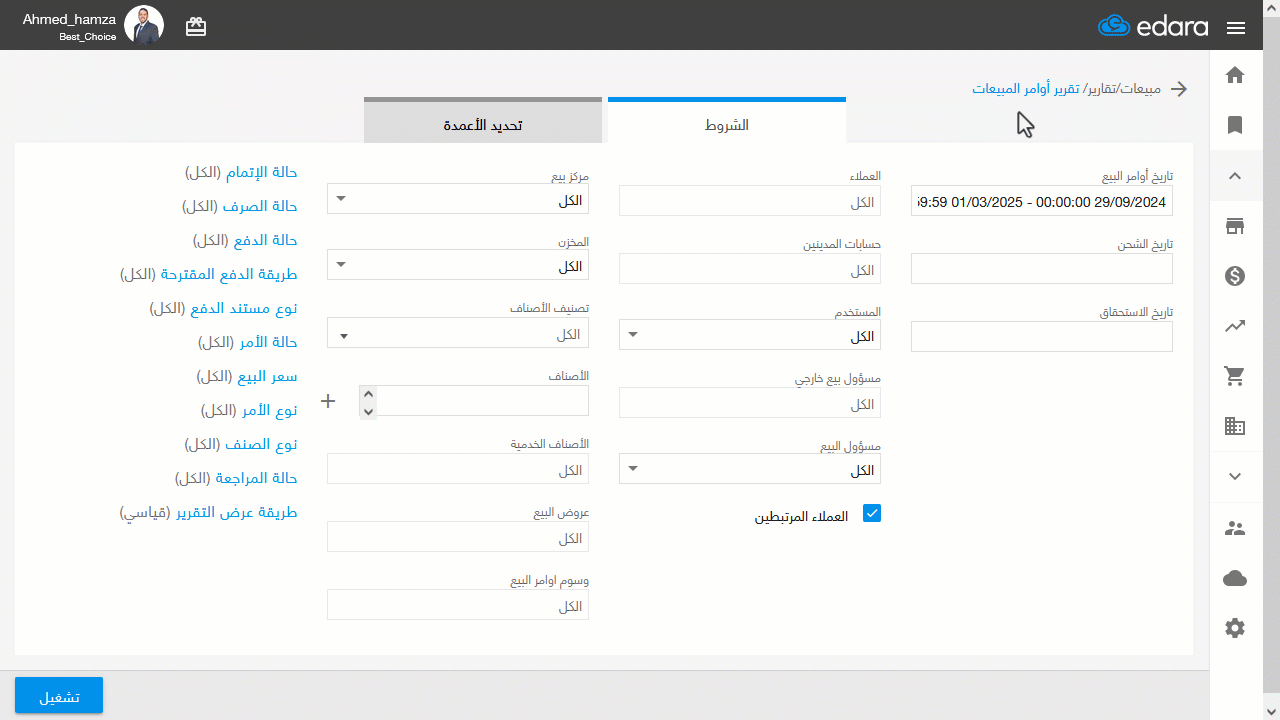This screenshot has height=720, width=1280.
Task: Click the store icon in sidebar
Action: tap(1235, 226)
